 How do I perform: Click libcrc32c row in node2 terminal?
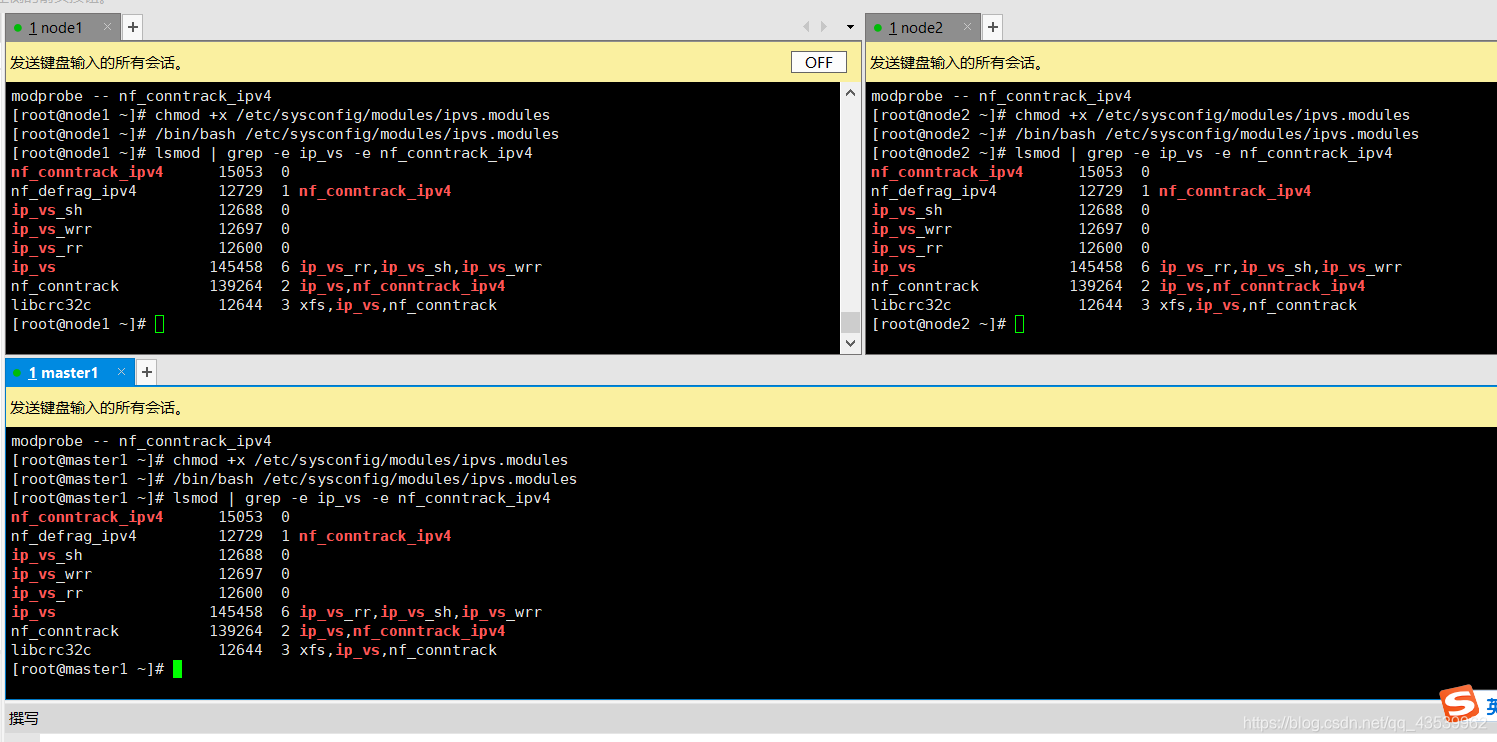click(x=1114, y=305)
